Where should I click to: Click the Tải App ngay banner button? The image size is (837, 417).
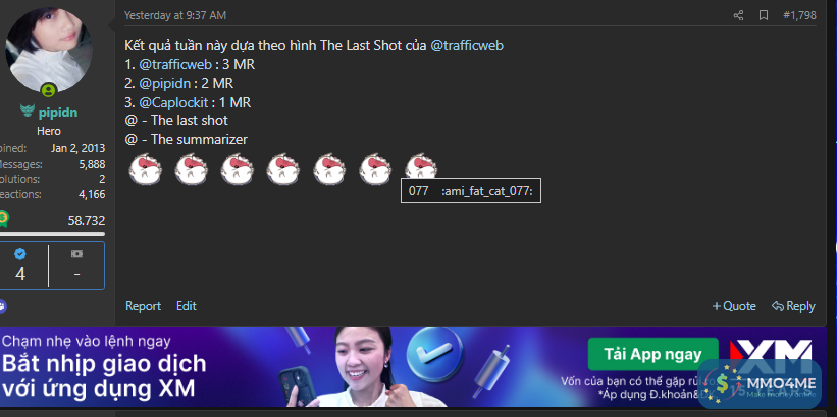[653, 354]
